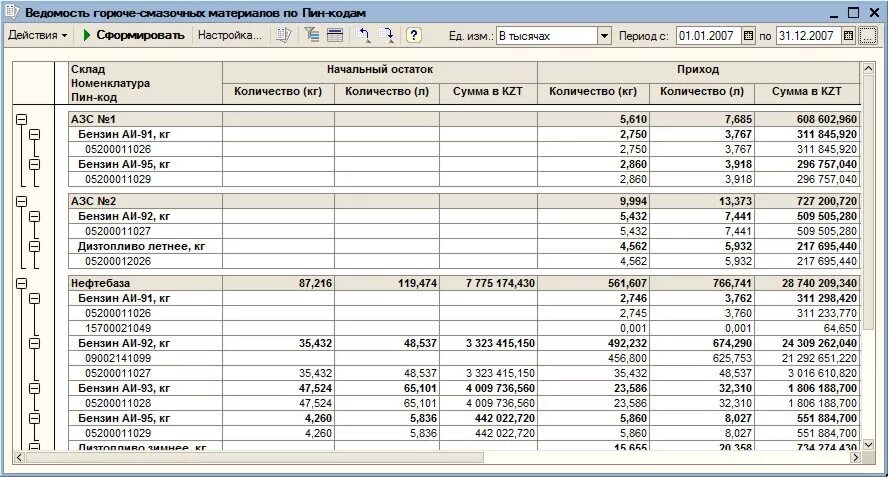The image size is (888, 477).
Task: Maximize the report window
Action: pyautogui.click(x=853, y=12)
